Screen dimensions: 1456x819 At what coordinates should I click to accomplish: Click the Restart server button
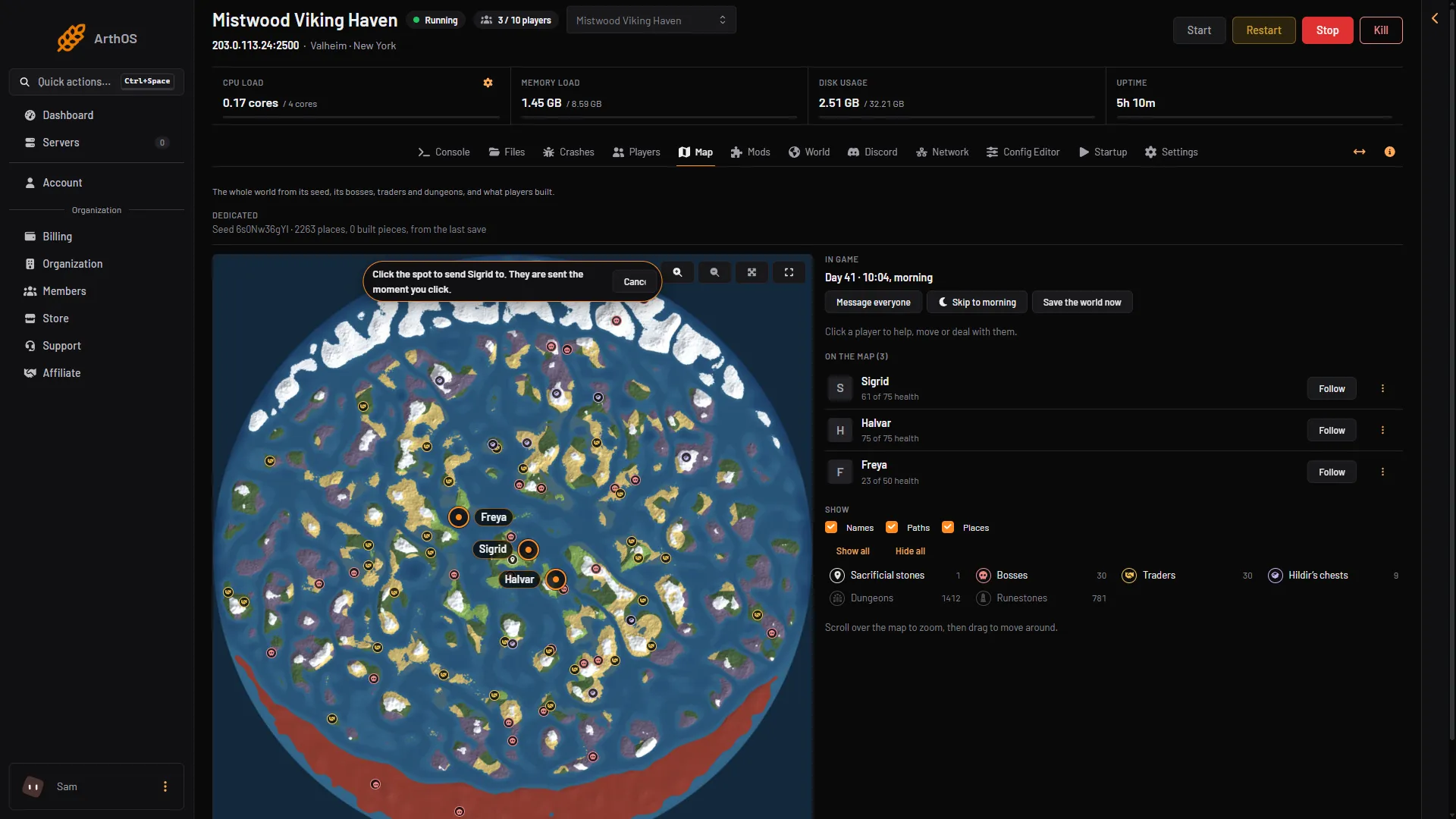point(1263,30)
